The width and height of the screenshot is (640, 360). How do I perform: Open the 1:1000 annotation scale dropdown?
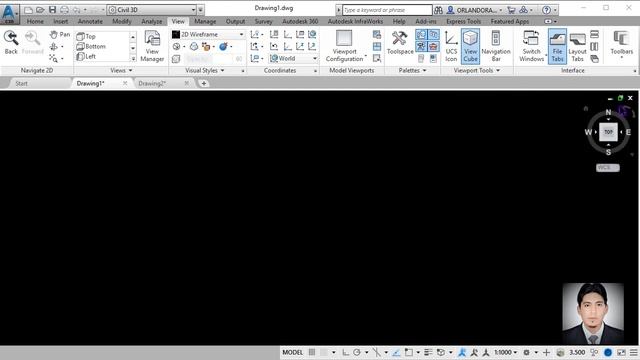(x=505, y=352)
